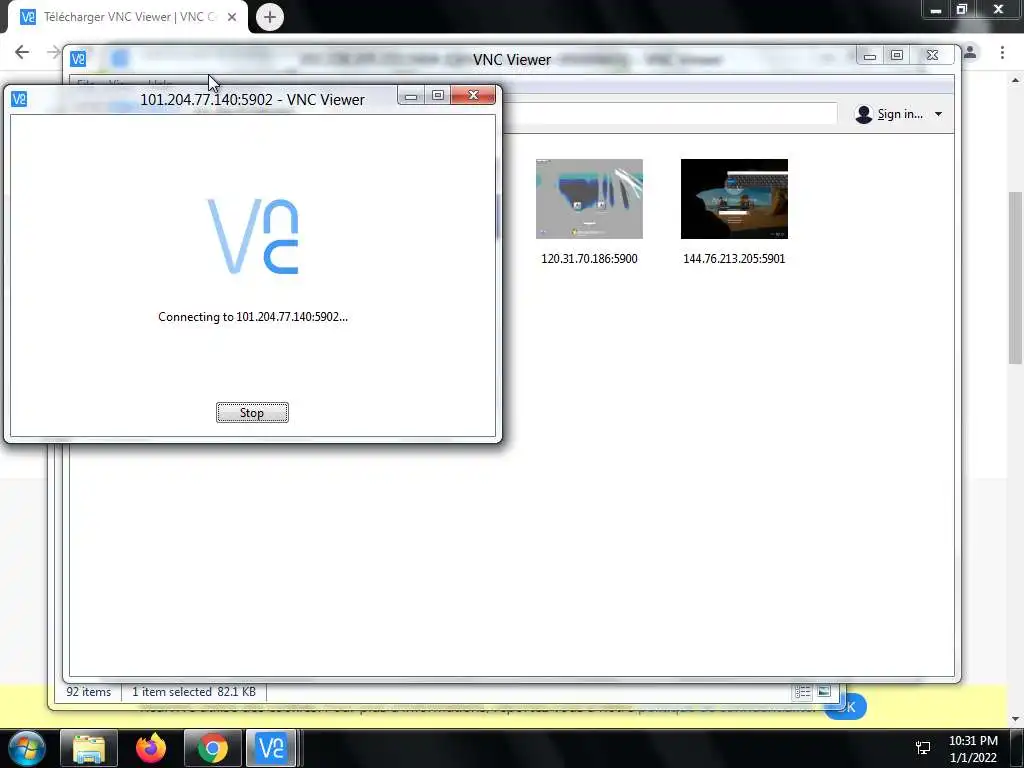Open the 120.31.70.186:5900 connection thumbnail
Viewport: 1024px width, 768px height.
pos(589,199)
